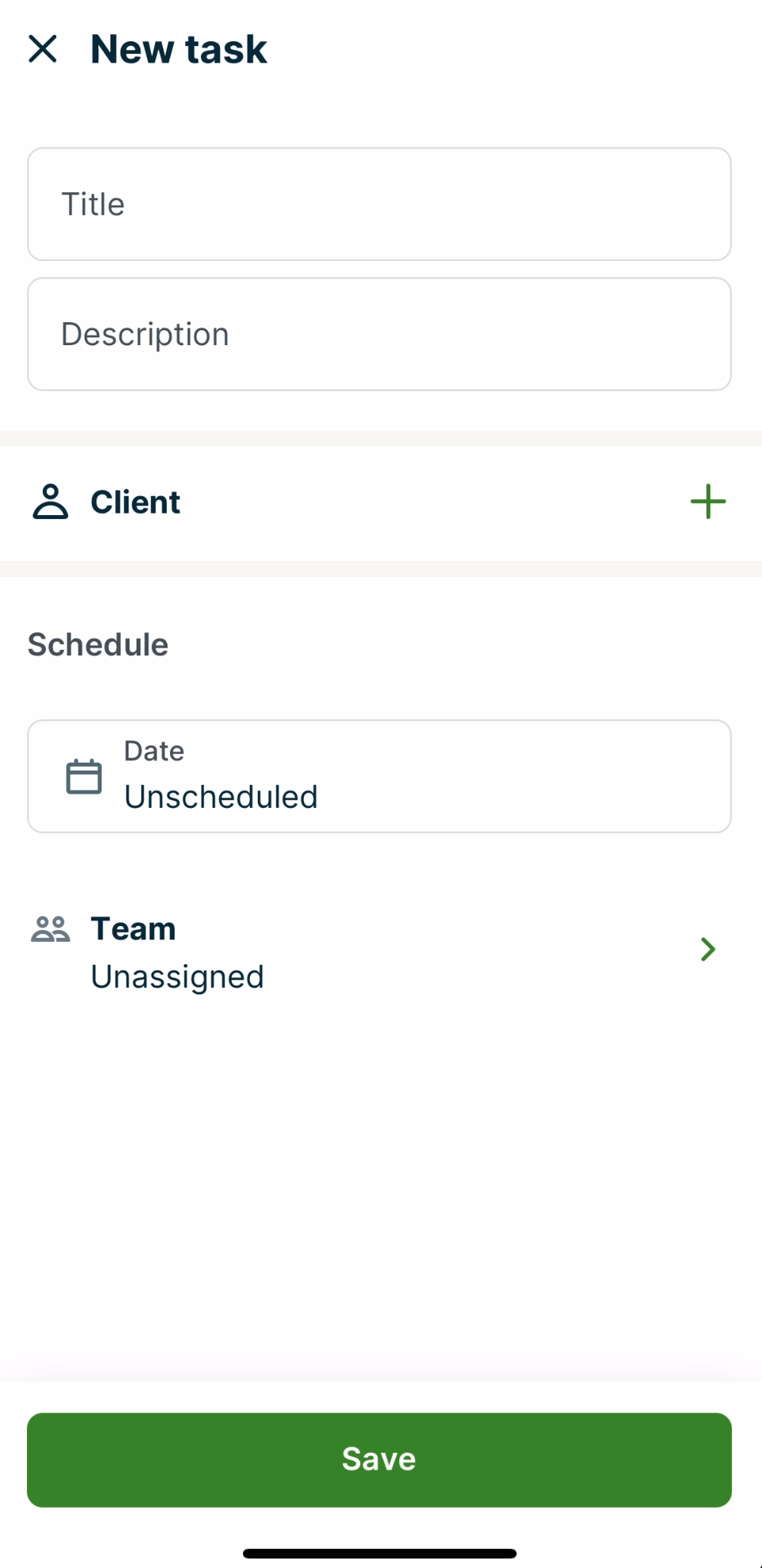
Task: Tap the Client label
Action: tap(136, 502)
